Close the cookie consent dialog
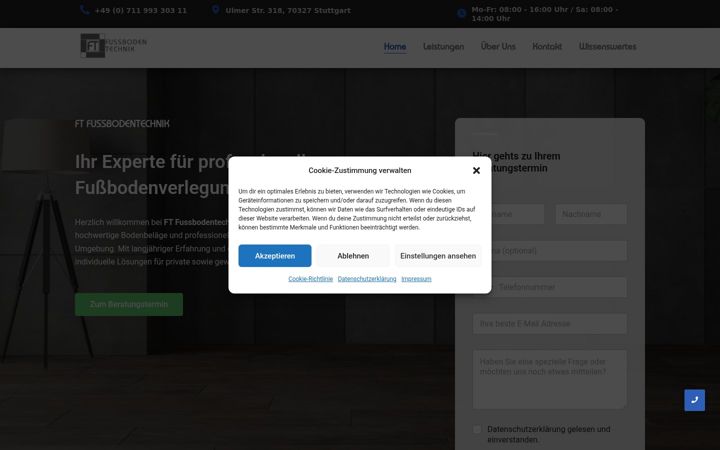Viewport: 720px width, 450px height. tap(476, 170)
